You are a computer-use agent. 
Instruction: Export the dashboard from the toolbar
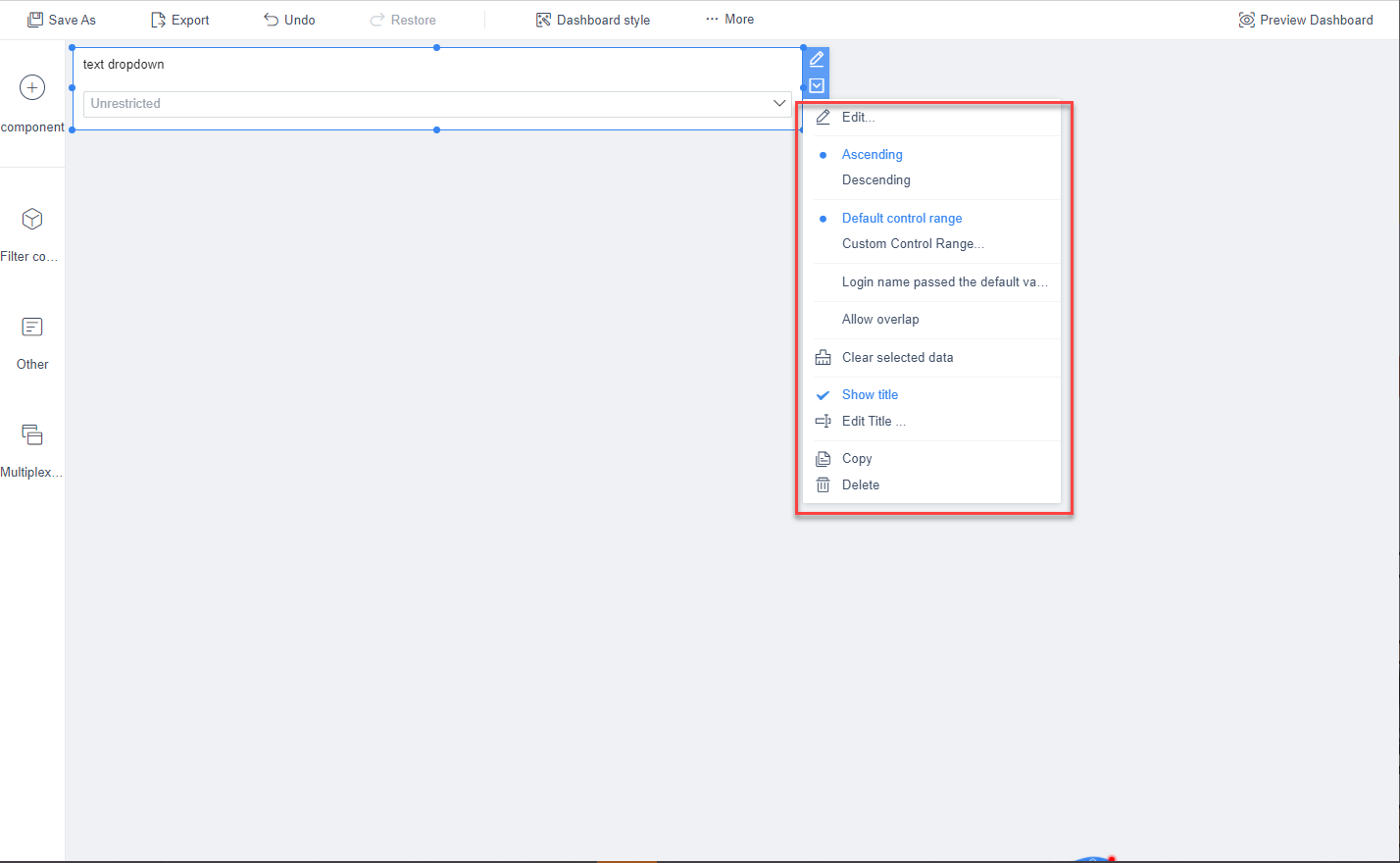coord(180,20)
